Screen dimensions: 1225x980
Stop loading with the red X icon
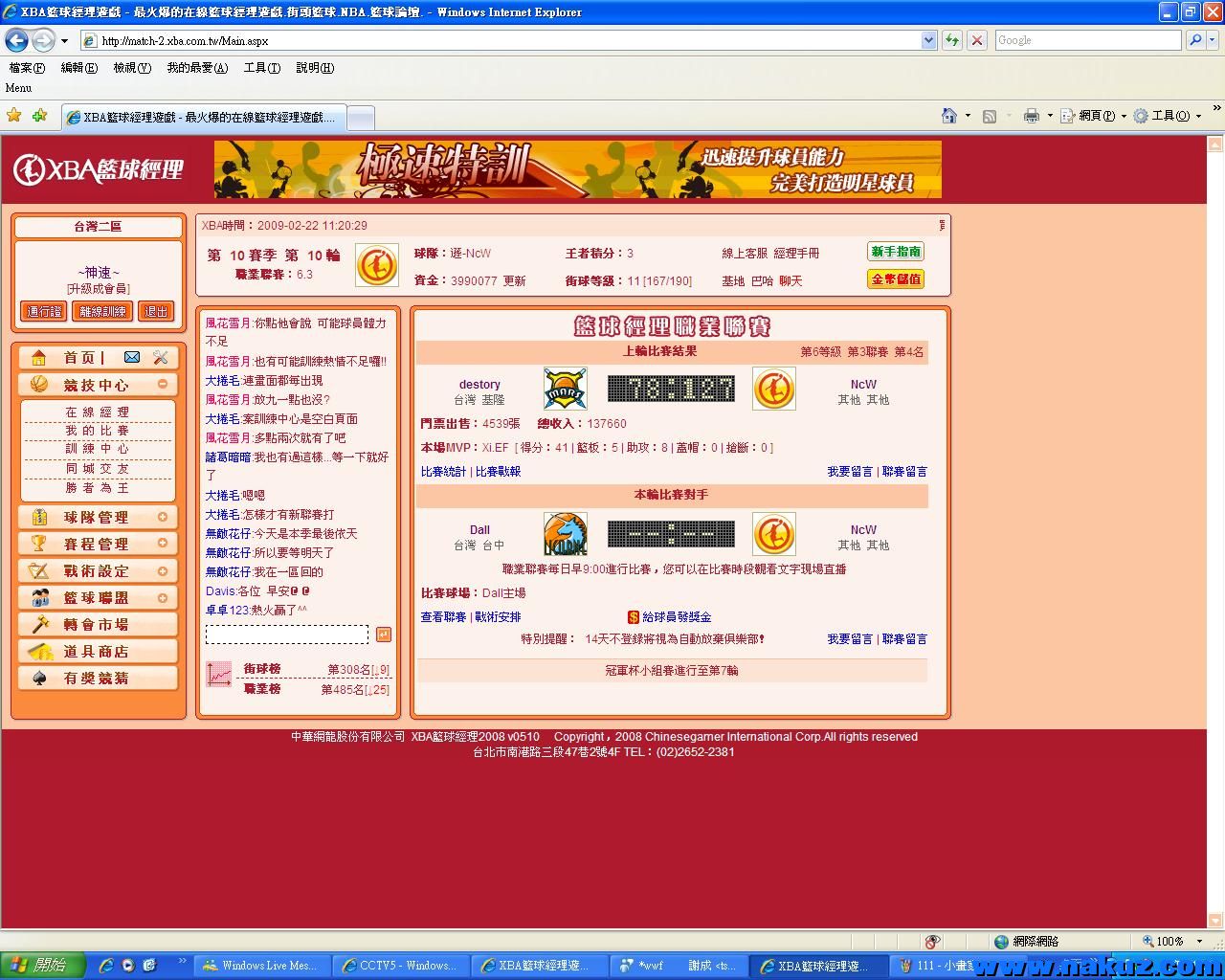[977, 40]
